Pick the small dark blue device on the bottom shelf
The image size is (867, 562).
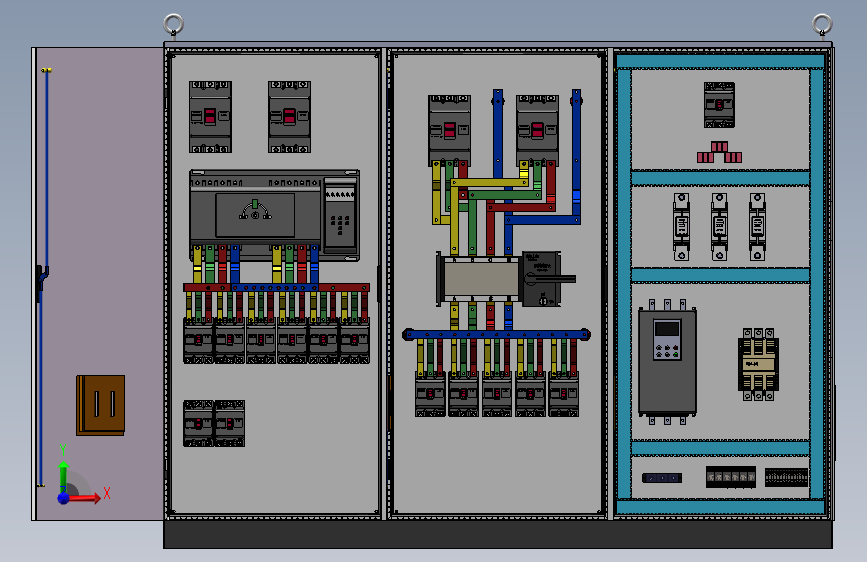pos(662,478)
